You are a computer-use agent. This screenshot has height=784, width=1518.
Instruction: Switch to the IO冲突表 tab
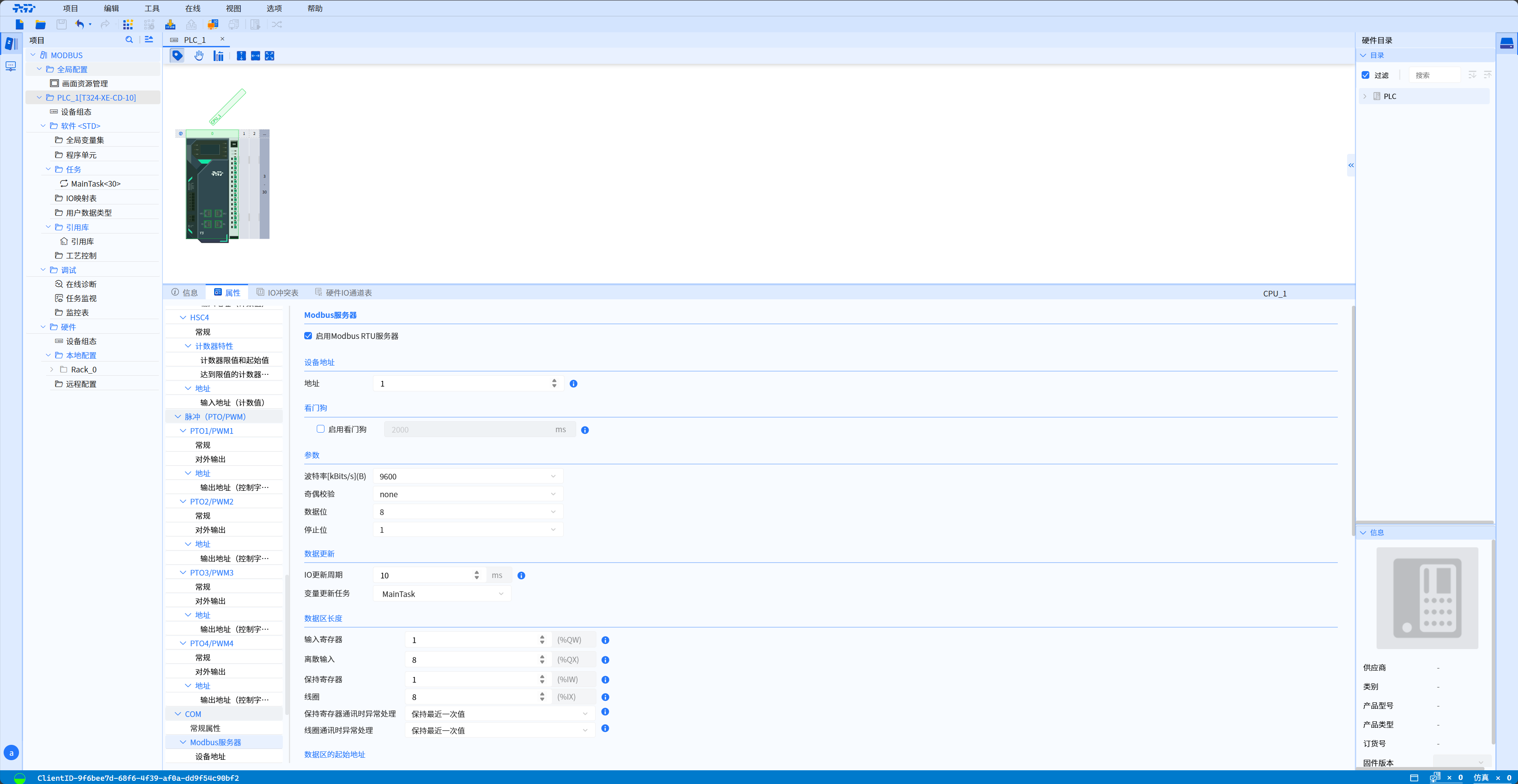[277, 292]
